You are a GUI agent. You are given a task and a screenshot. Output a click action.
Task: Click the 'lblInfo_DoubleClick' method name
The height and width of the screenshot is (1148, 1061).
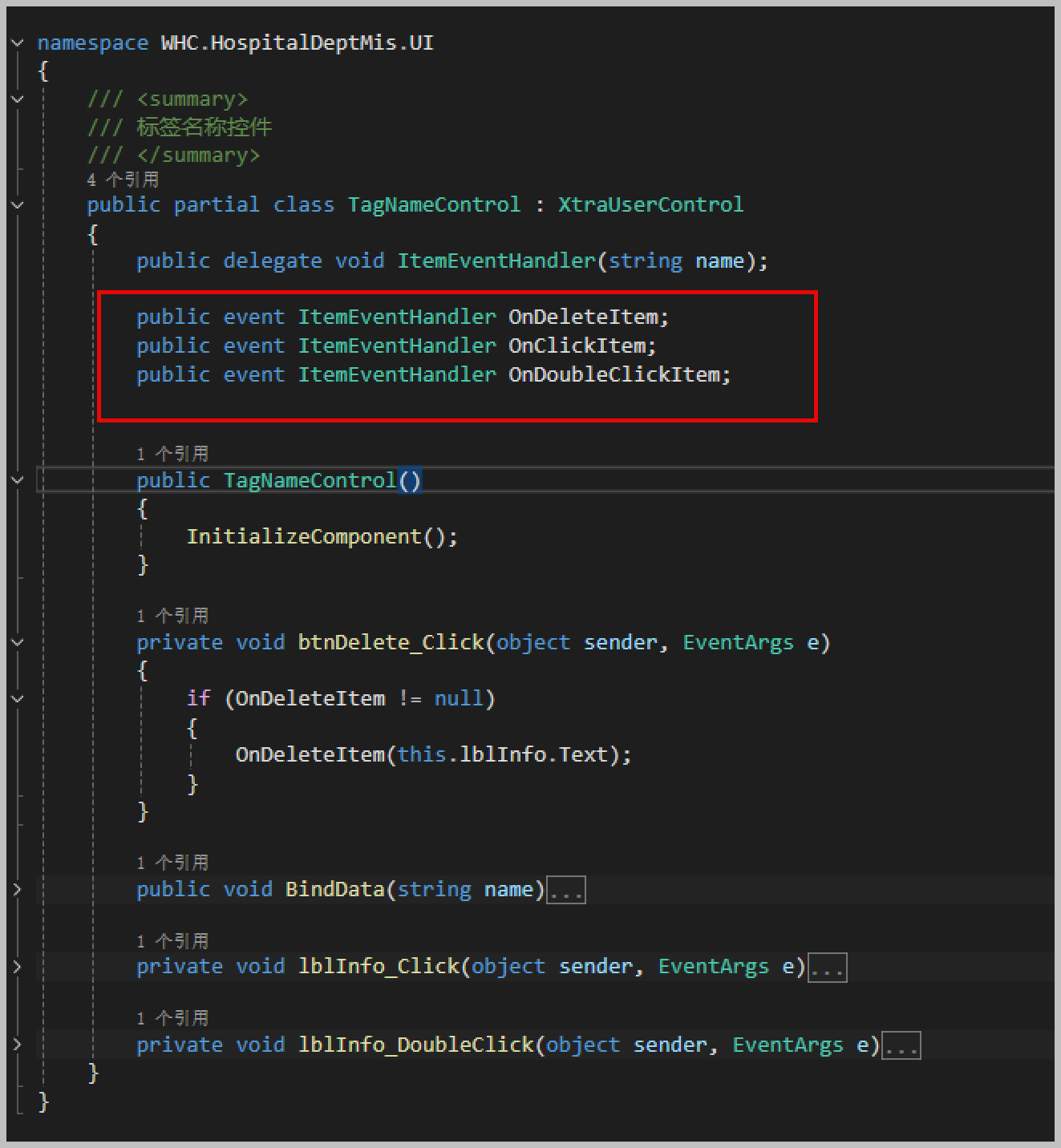(415, 1045)
